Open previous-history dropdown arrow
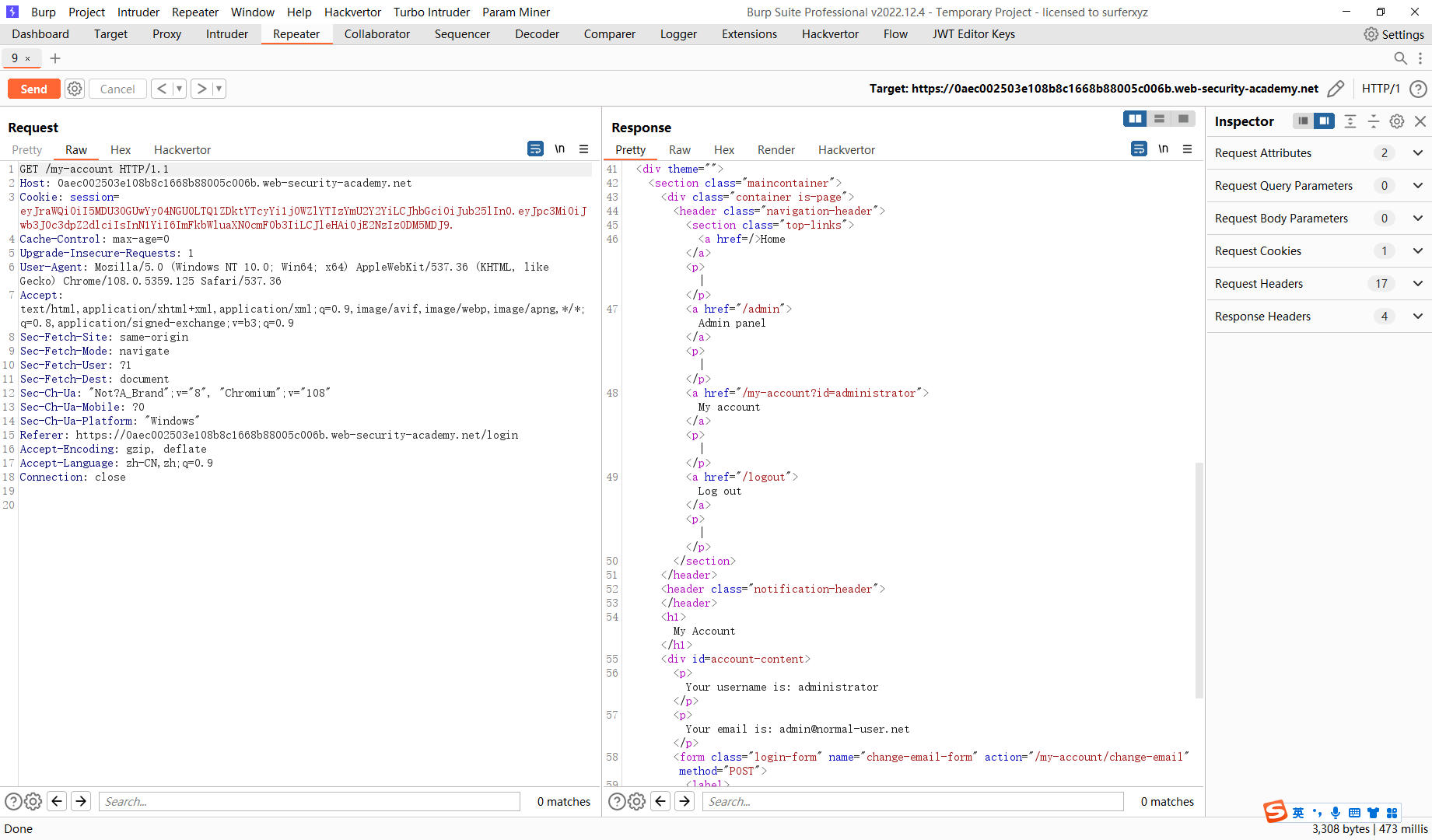1432x840 pixels. point(179,89)
